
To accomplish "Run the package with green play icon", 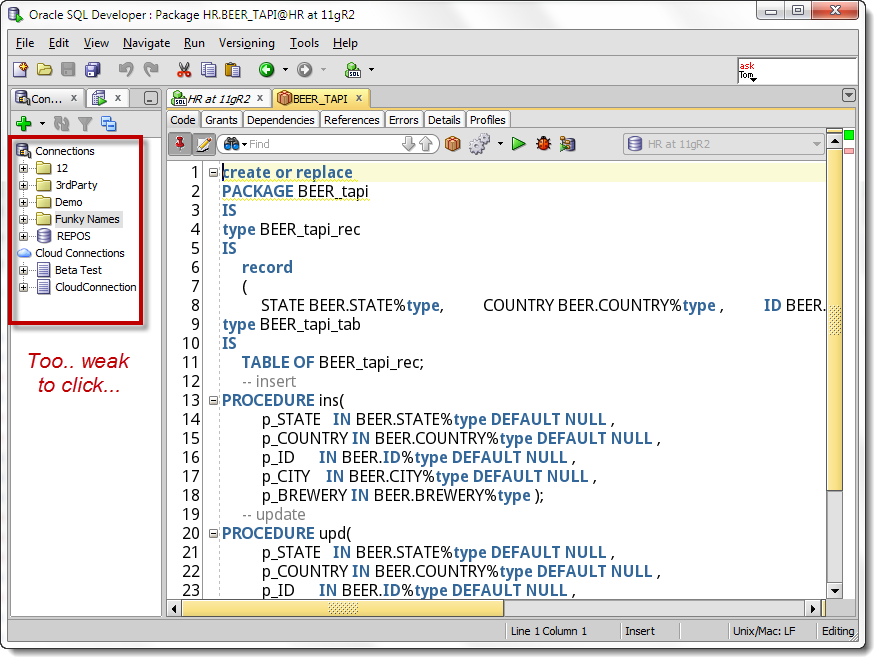I will pos(519,144).
